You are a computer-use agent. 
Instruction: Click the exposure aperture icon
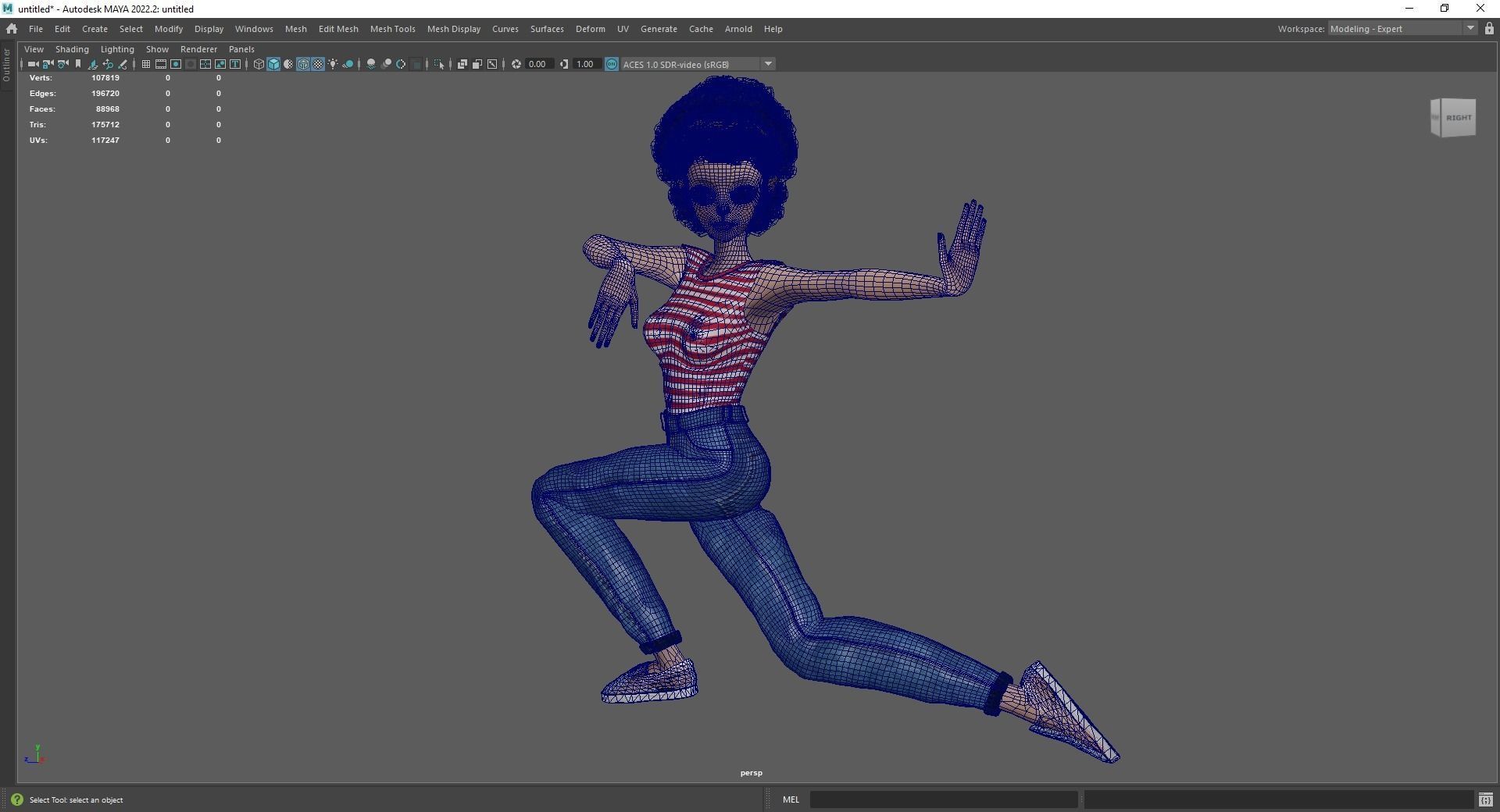(516, 64)
